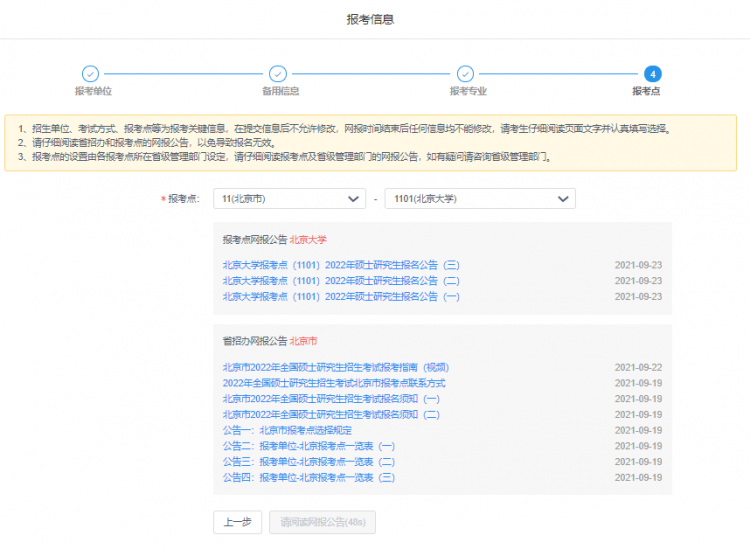Open 北京大学报考点 2022年硕士研究生报名公告 (二)
750x549 pixels.
tap(341, 281)
